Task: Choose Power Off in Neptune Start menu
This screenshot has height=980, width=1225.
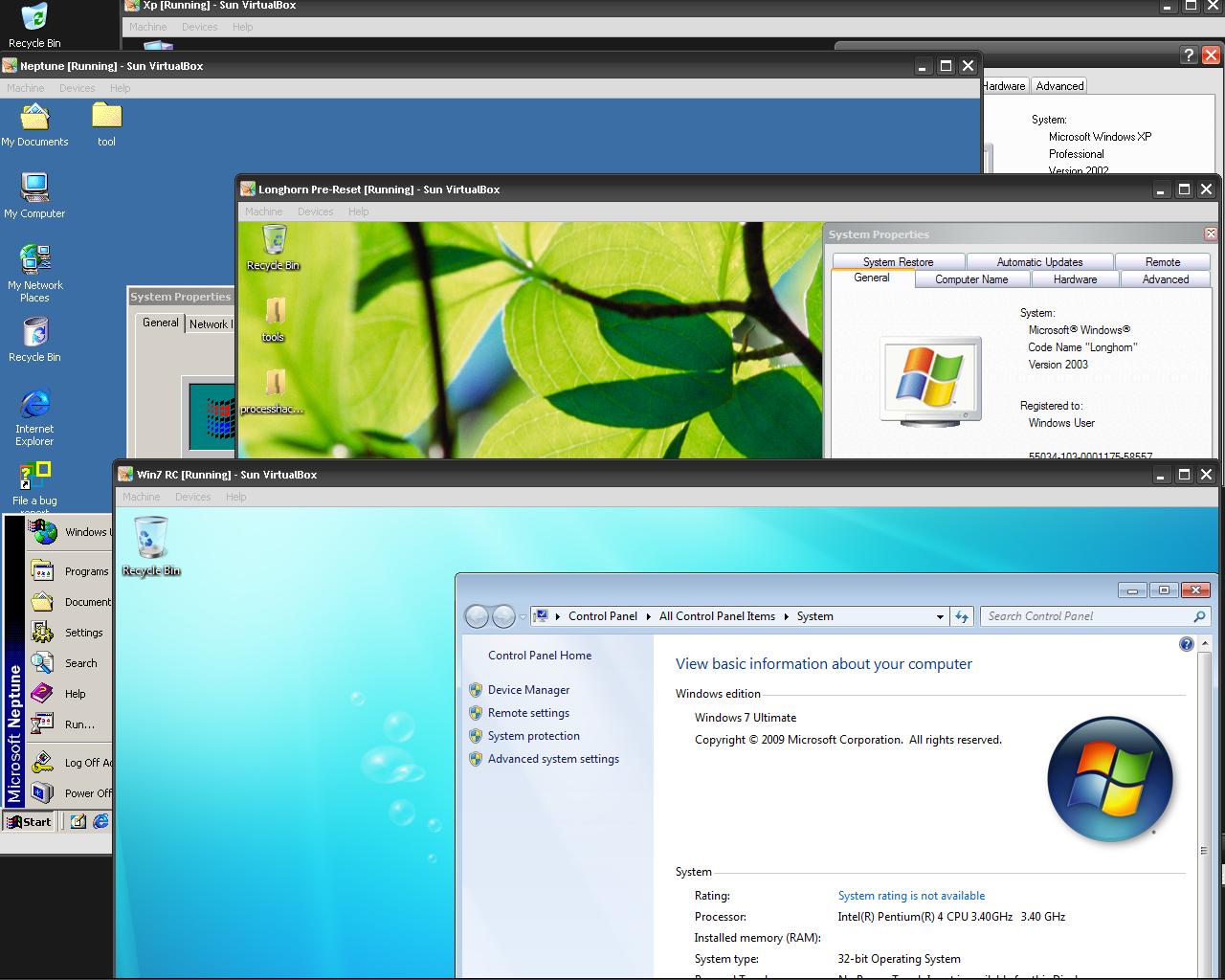Action: point(70,793)
